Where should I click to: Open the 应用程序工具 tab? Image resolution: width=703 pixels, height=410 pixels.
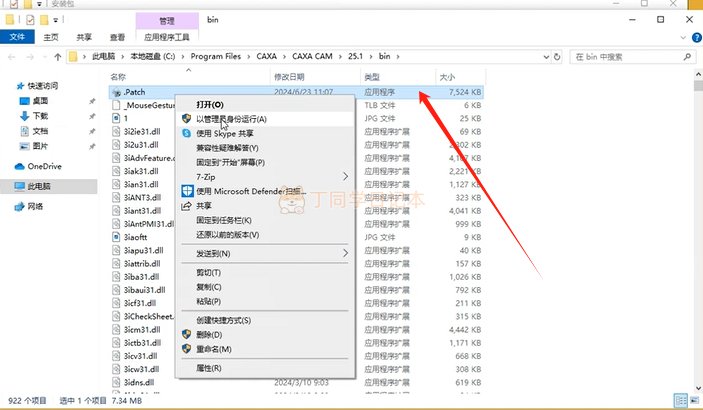167,37
